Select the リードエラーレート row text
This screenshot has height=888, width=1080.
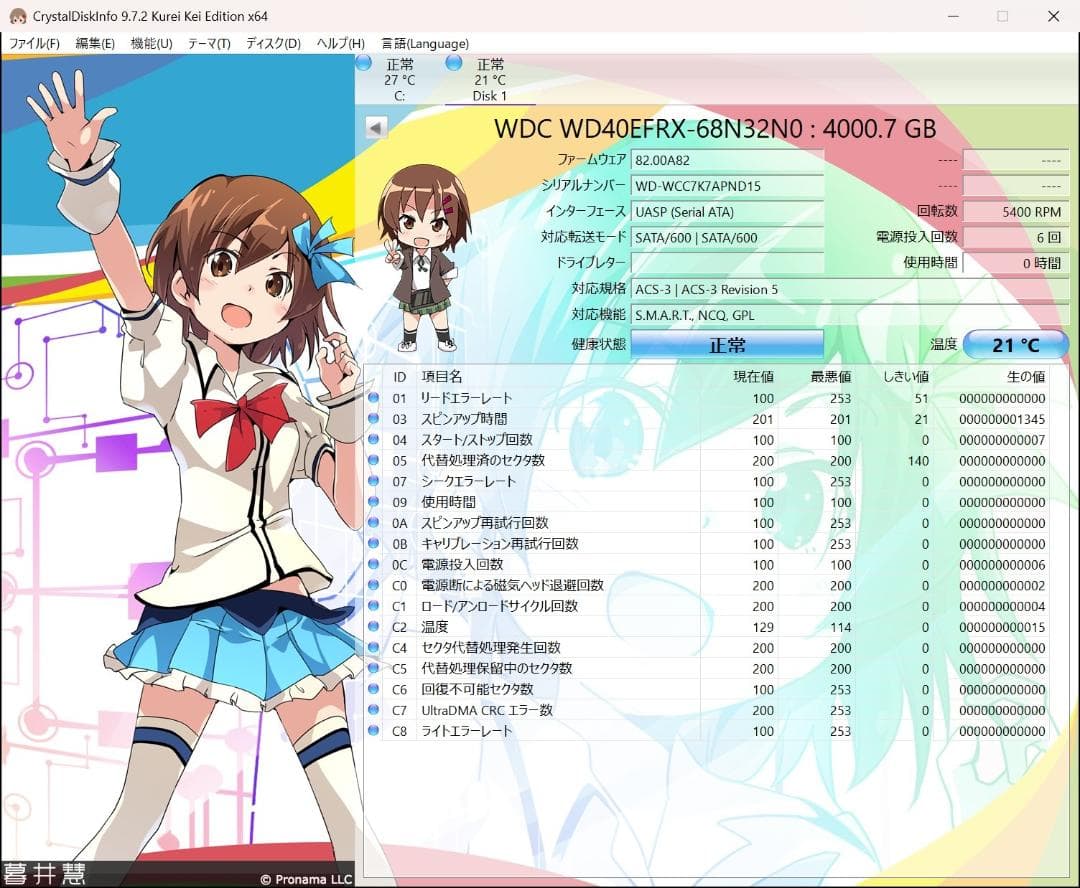click(x=466, y=397)
